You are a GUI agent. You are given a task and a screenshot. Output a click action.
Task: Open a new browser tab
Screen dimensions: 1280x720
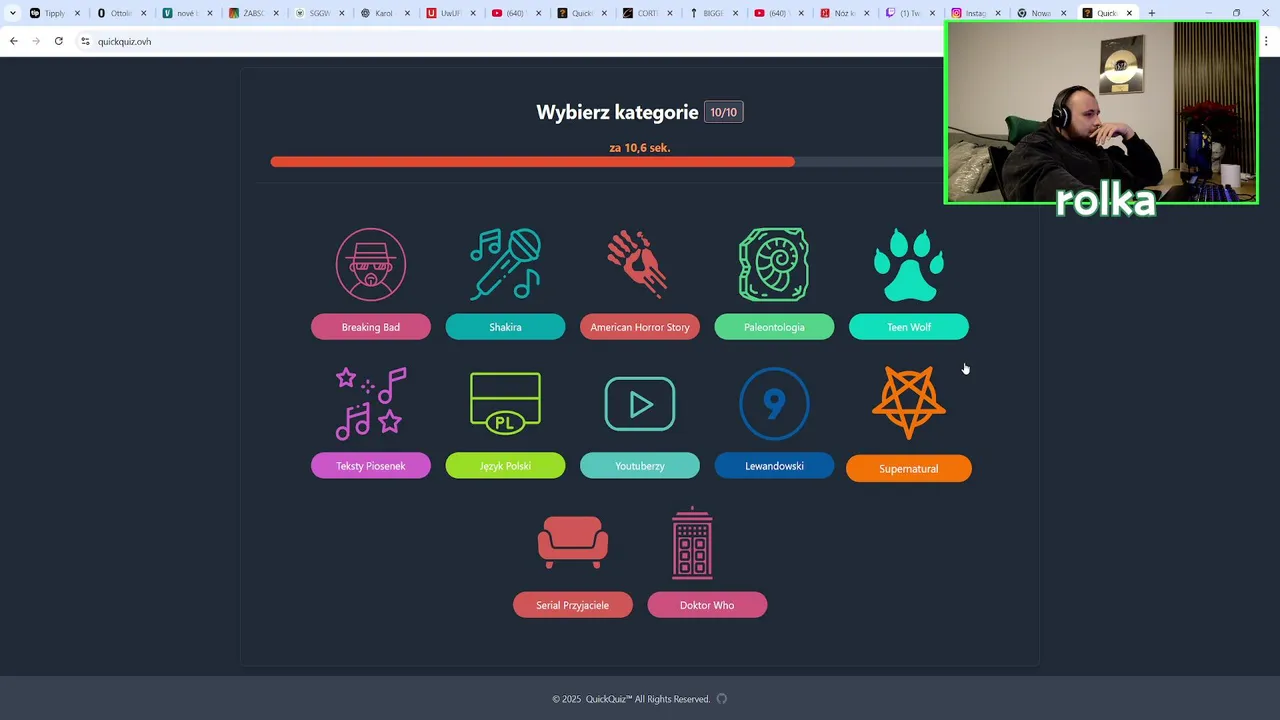(x=1152, y=13)
